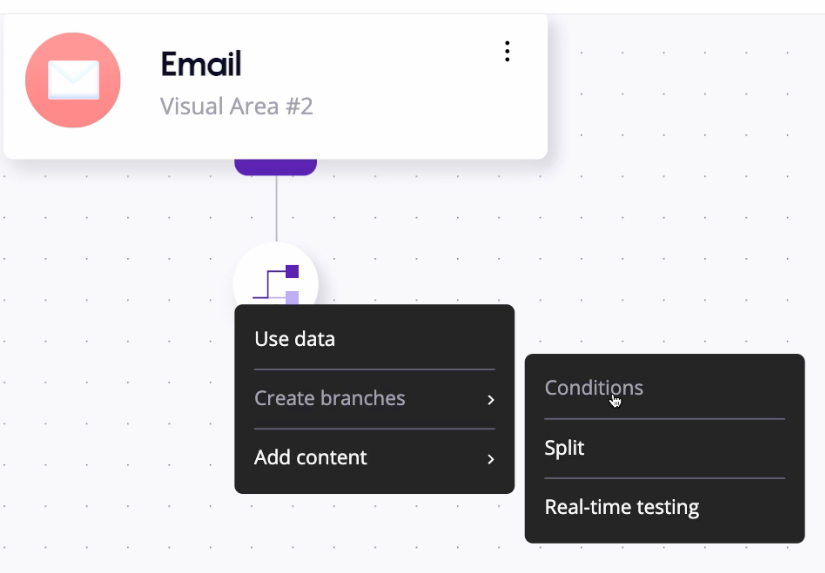Image resolution: width=825 pixels, height=573 pixels.
Task: Choose the Add content menu entry
Action: coord(311,457)
